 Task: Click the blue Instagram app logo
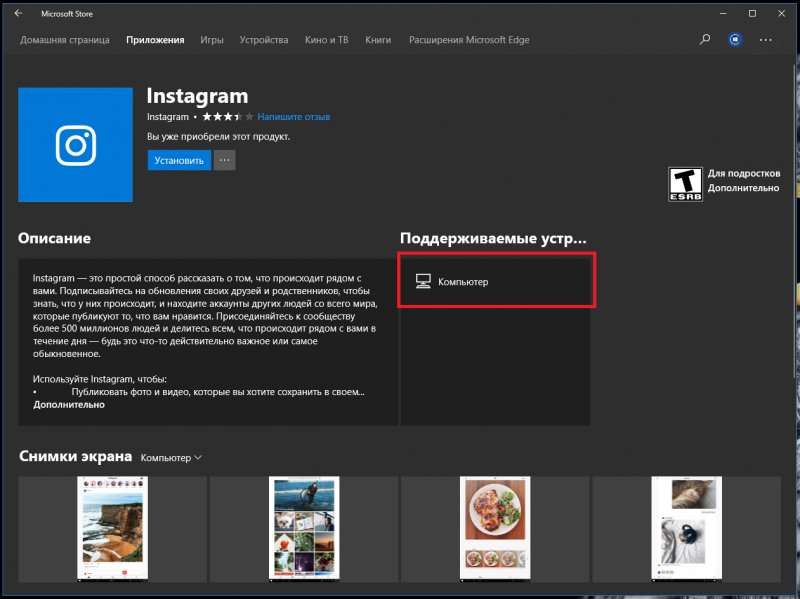coord(76,145)
